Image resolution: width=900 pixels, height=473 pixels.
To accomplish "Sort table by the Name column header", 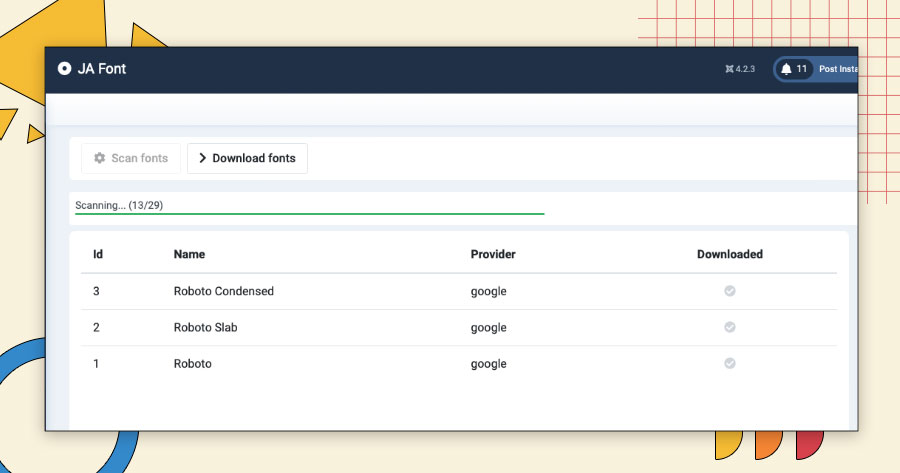I will click(x=189, y=254).
